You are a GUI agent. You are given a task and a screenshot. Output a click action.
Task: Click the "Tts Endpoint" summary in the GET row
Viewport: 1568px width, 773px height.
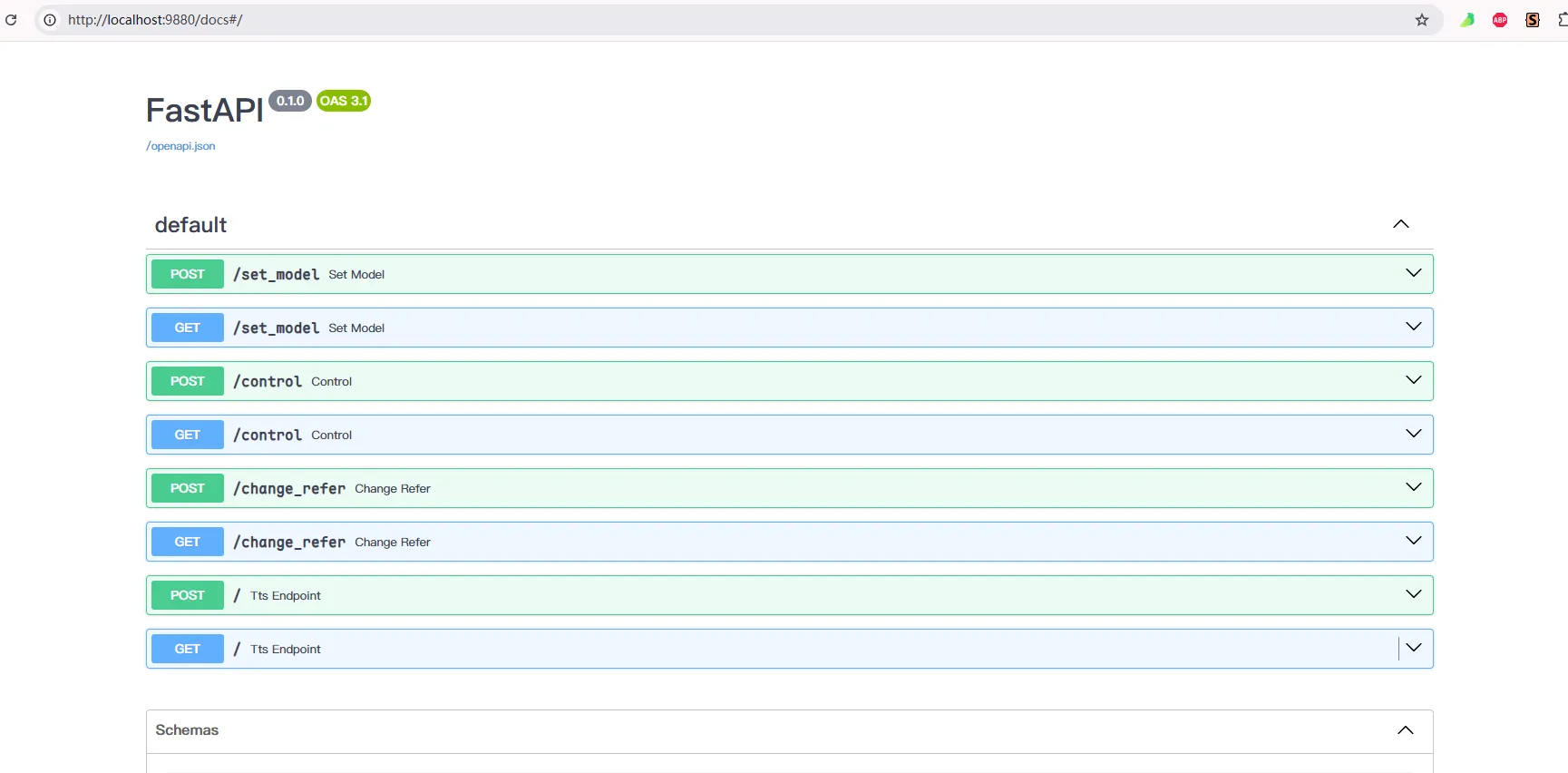[286, 650]
